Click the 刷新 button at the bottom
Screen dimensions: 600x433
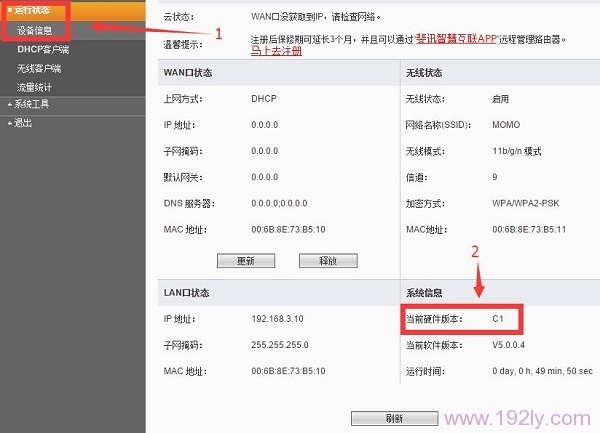[379, 418]
